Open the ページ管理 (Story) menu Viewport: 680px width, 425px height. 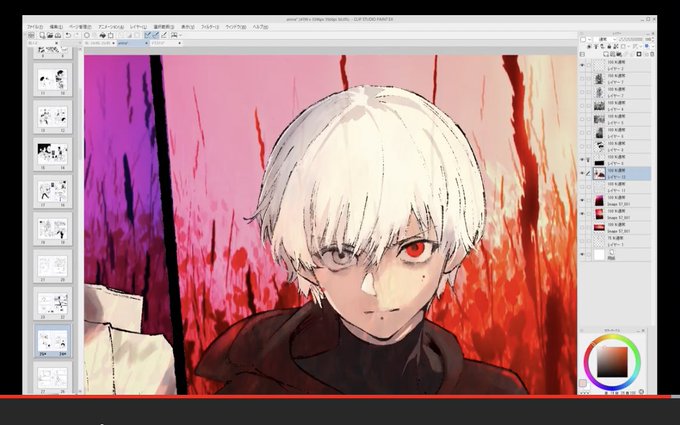(x=80, y=27)
